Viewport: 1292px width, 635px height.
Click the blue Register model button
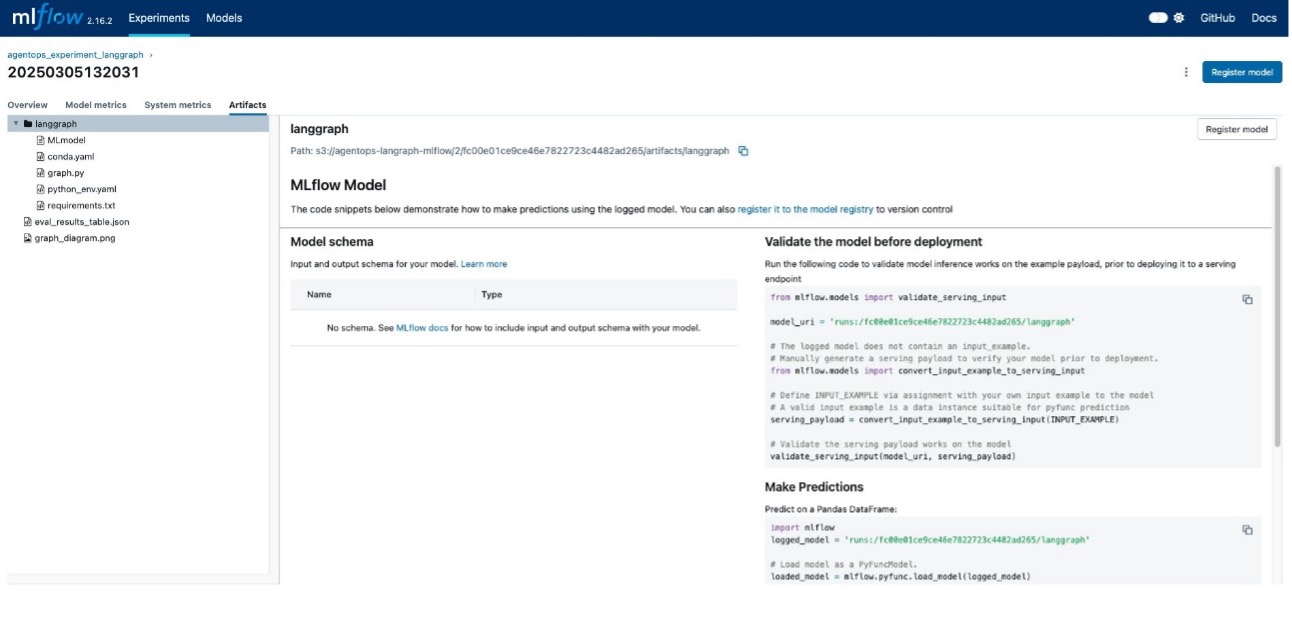(1242, 72)
